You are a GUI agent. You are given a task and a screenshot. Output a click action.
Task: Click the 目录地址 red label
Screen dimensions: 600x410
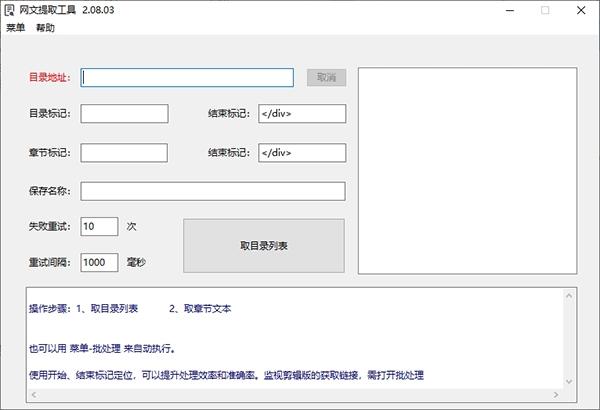click(50, 77)
